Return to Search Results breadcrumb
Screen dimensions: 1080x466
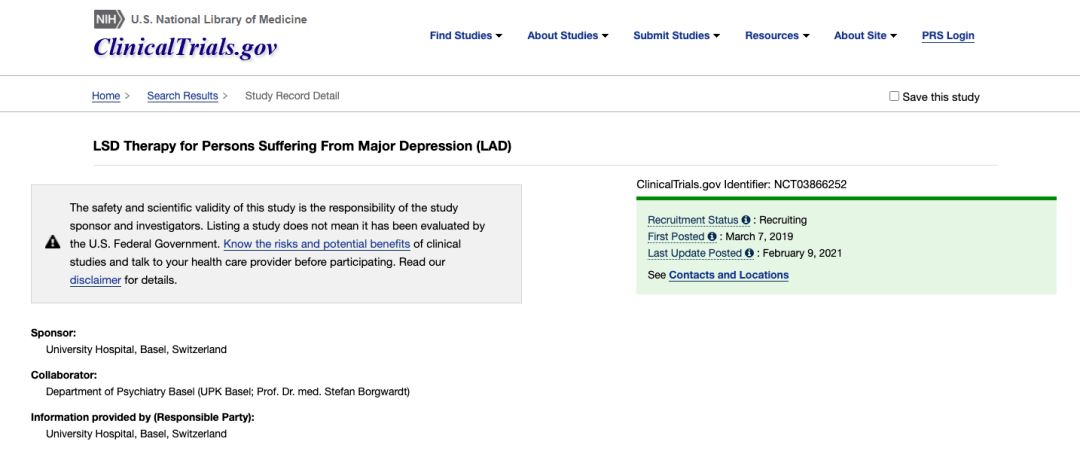(183, 96)
